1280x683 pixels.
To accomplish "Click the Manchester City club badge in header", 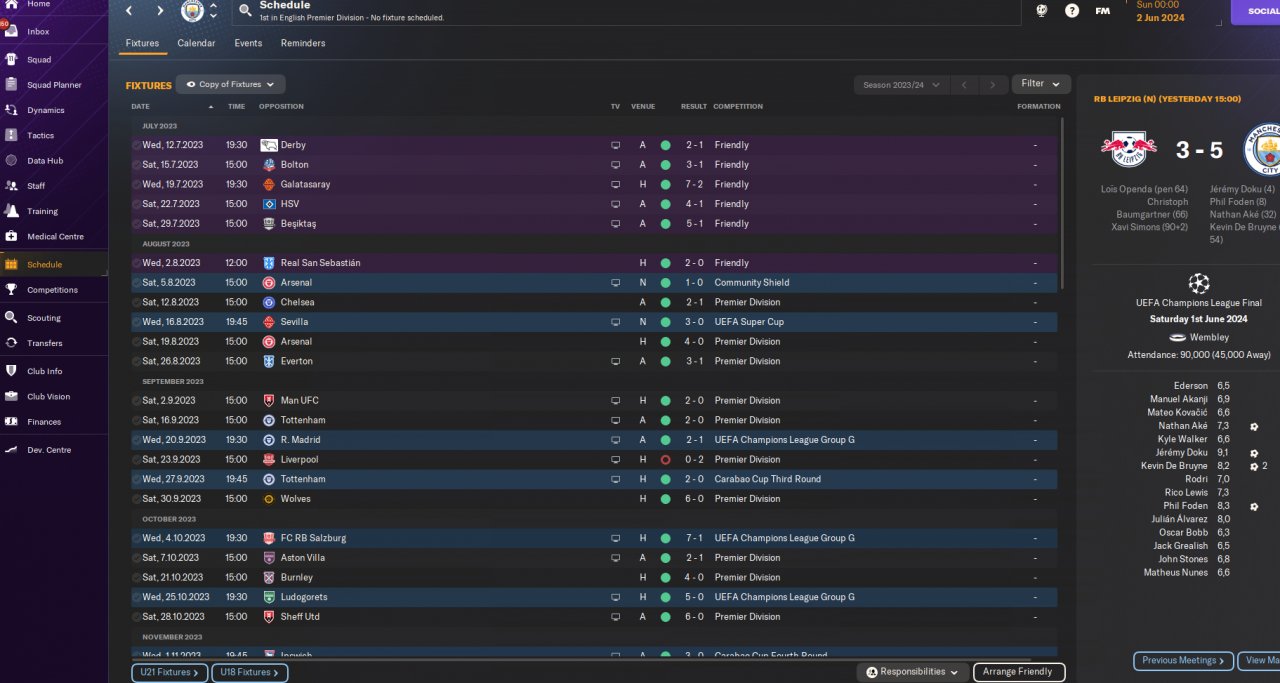I will [192, 11].
